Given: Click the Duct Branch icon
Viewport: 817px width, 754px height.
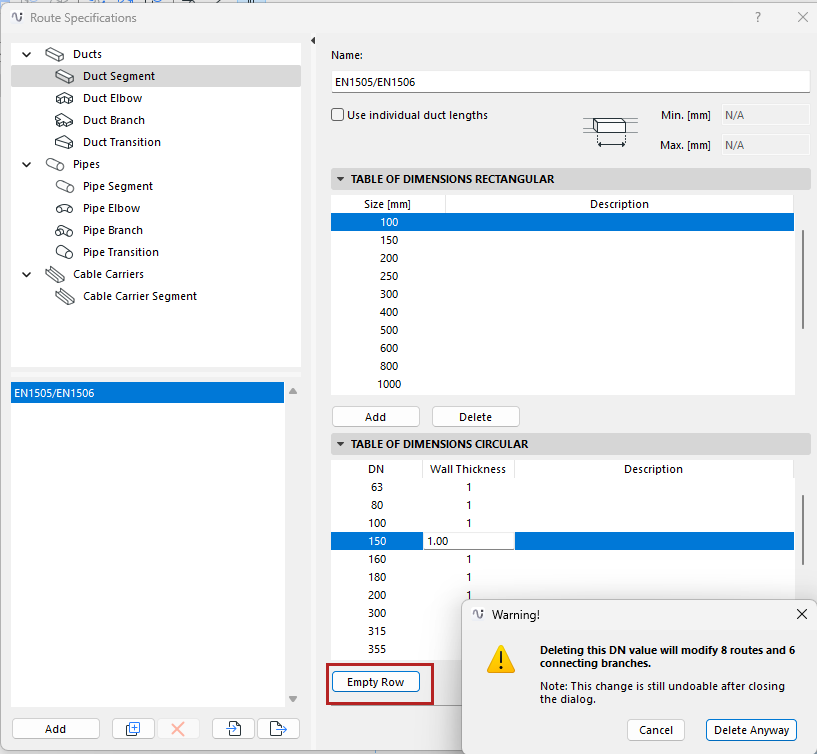Looking at the screenshot, I should tap(64, 120).
